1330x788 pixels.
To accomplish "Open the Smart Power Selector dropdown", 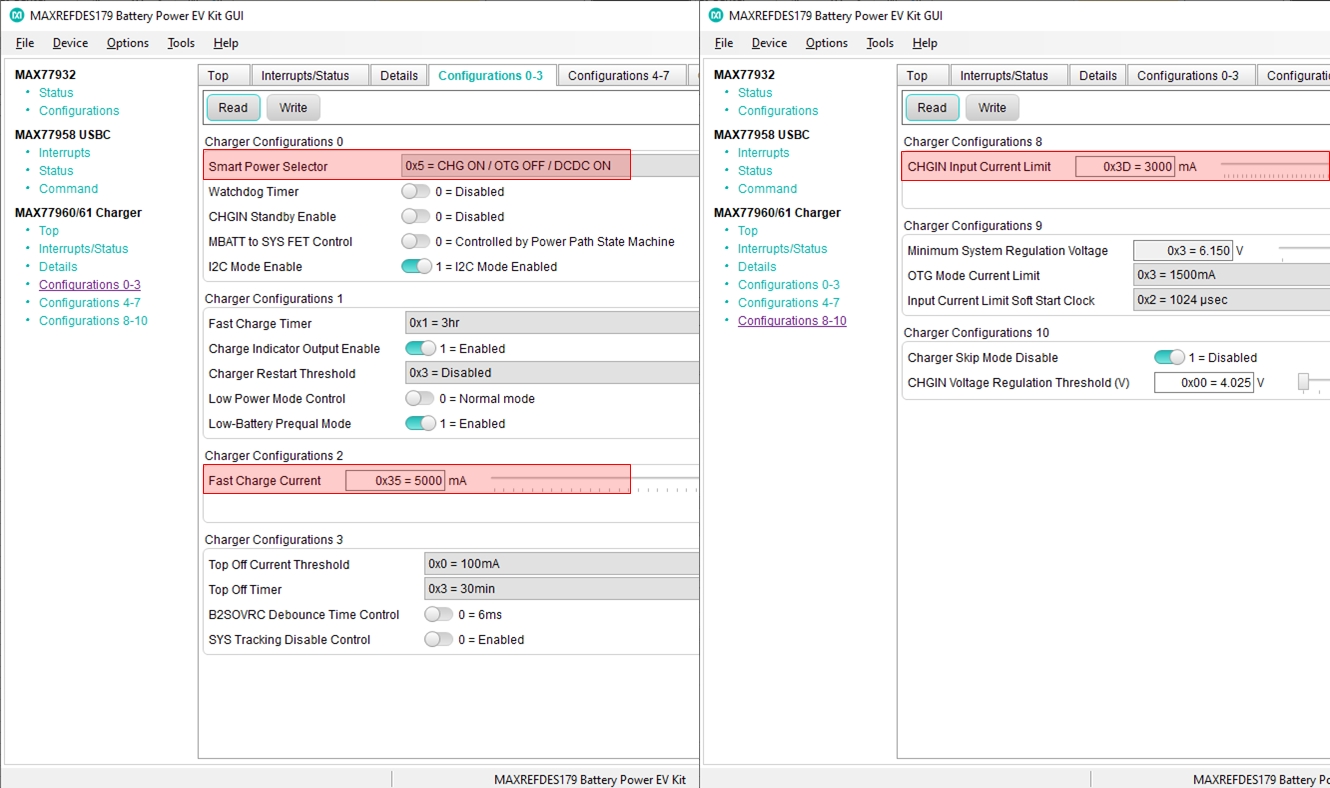I will tap(549, 166).
